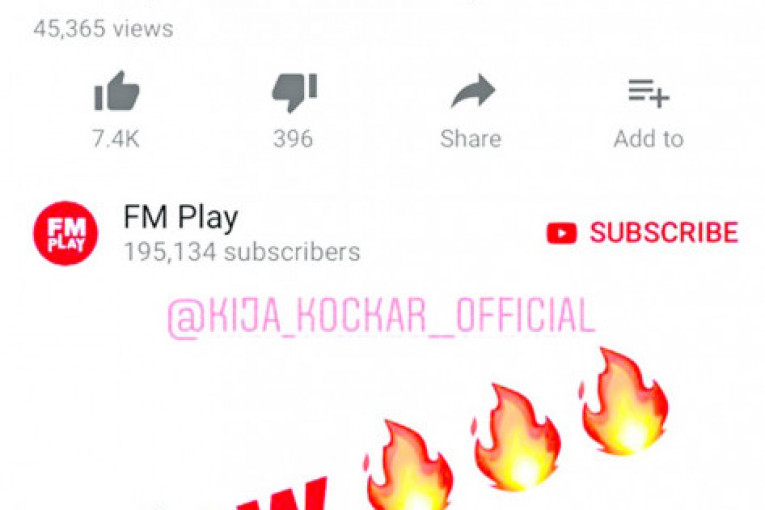
Task: Click the red YouTube play logo
Action: click(x=562, y=233)
